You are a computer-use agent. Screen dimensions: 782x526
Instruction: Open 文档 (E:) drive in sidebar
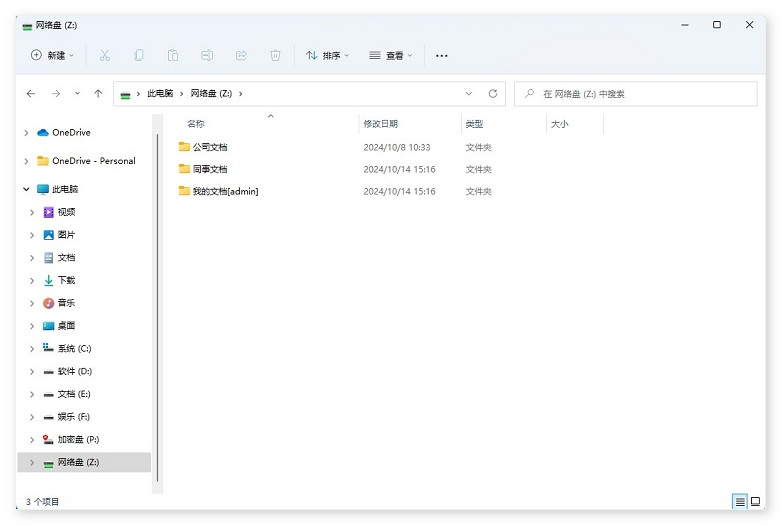(74, 394)
